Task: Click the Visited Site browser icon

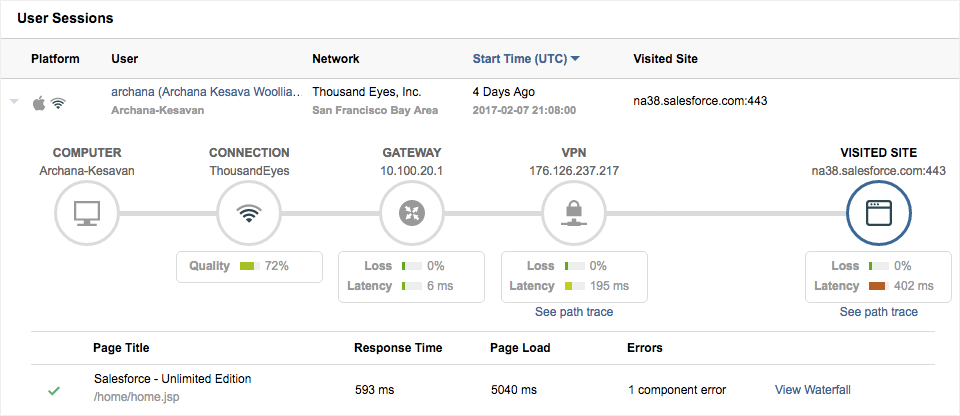Action: click(x=879, y=213)
